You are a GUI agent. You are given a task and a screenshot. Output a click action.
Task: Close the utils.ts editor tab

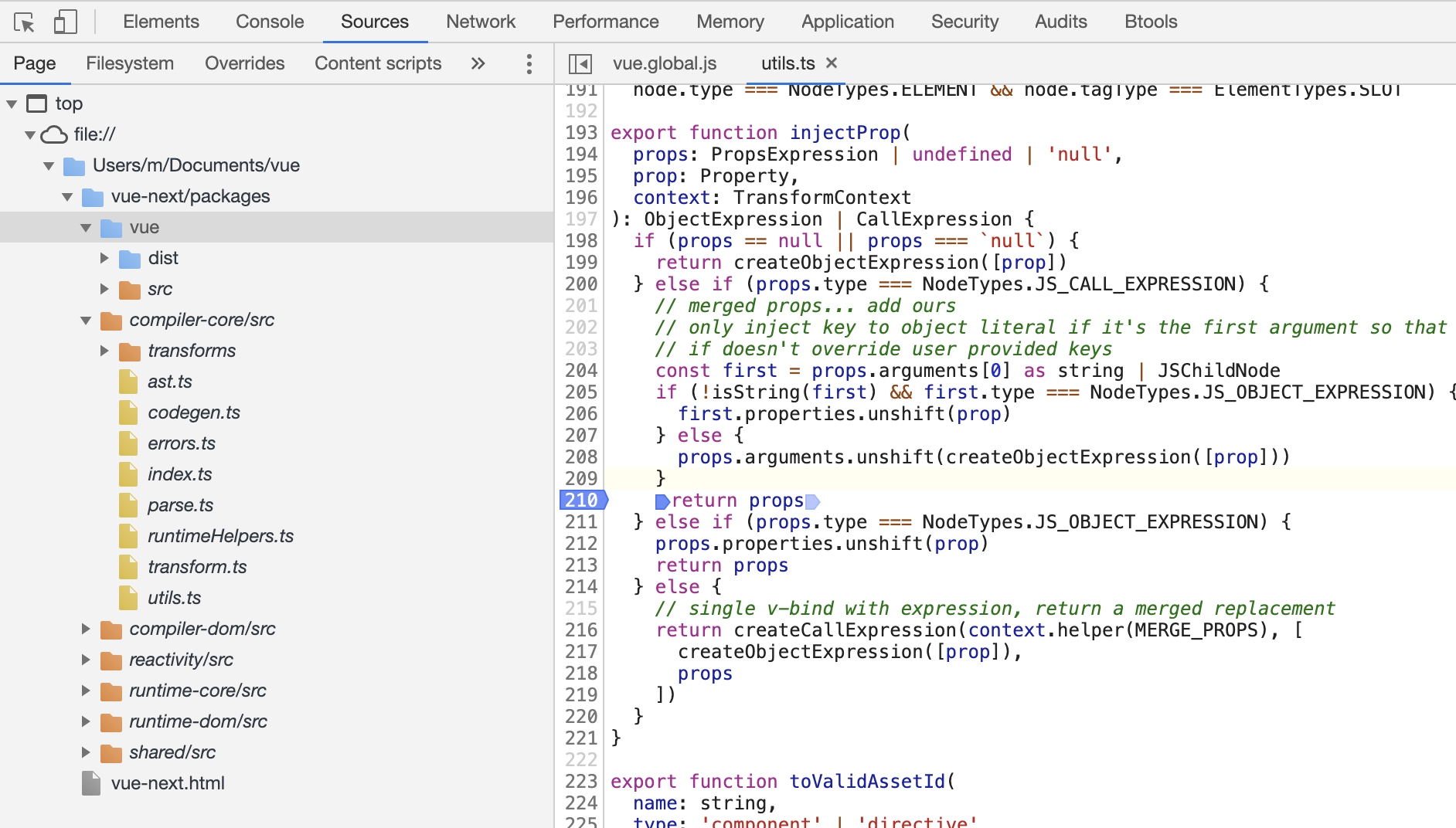[832, 63]
